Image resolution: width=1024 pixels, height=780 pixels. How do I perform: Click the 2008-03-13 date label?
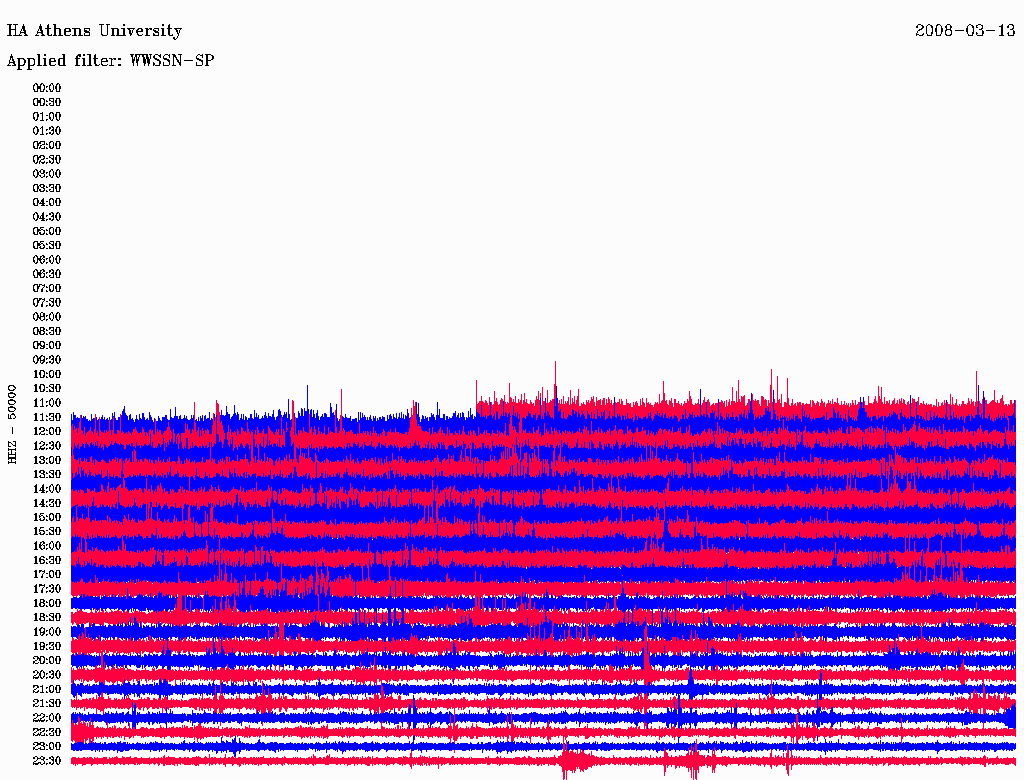coord(965,31)
